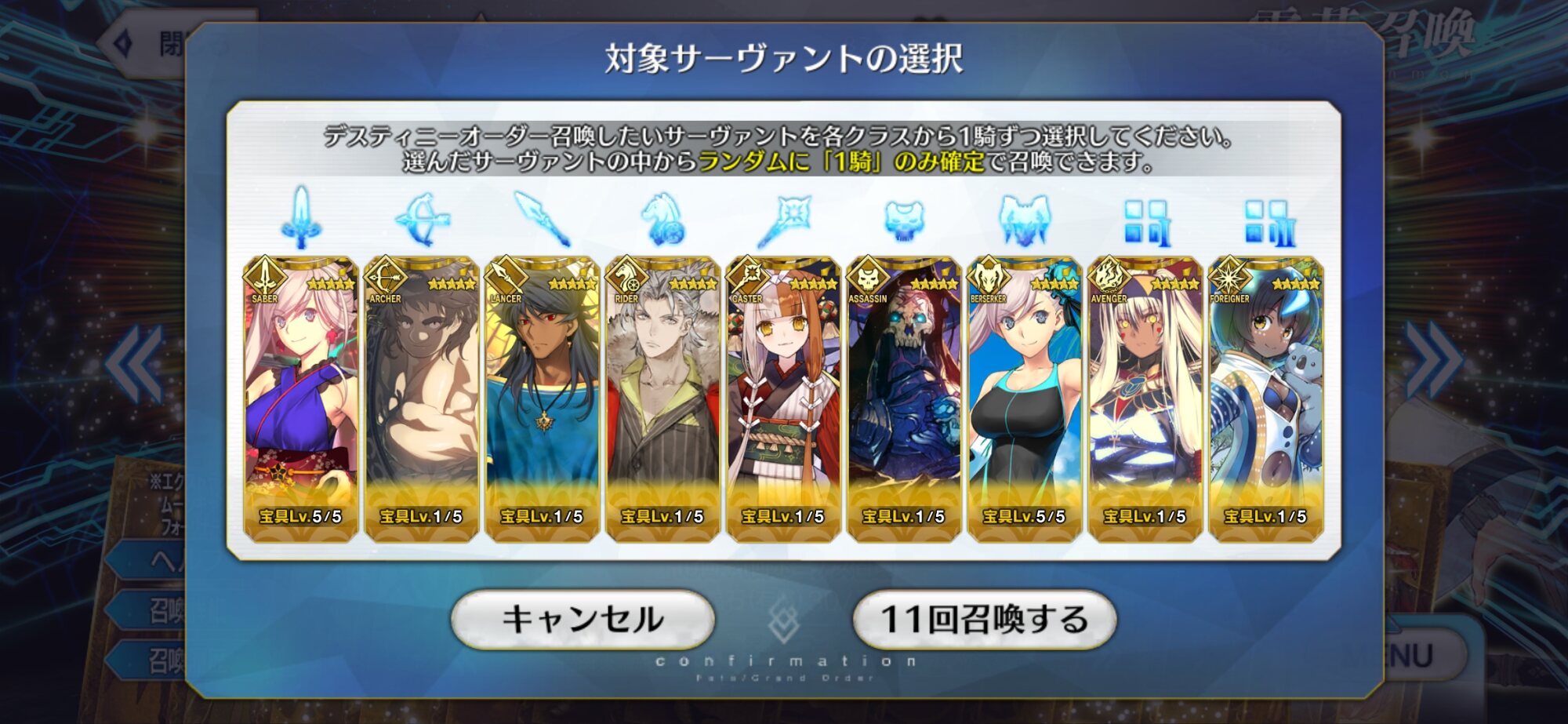Select the Archer class bow icon

pos(422,219)
